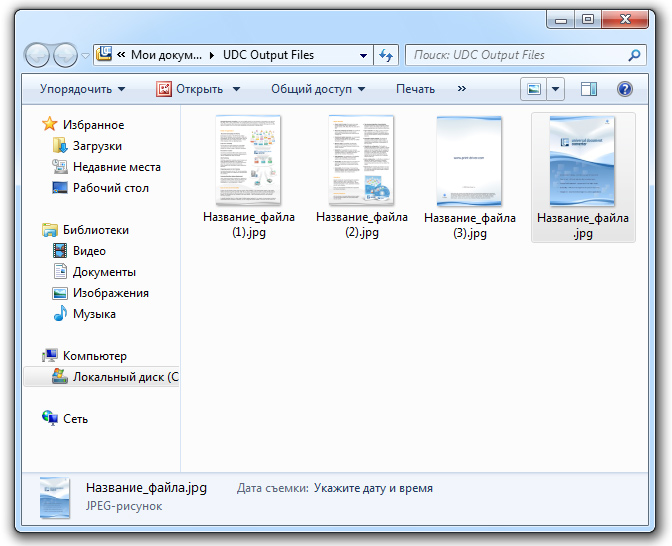Open help with the question mark icon
This screenshot has height=546, width=672.
pos(625,89)
